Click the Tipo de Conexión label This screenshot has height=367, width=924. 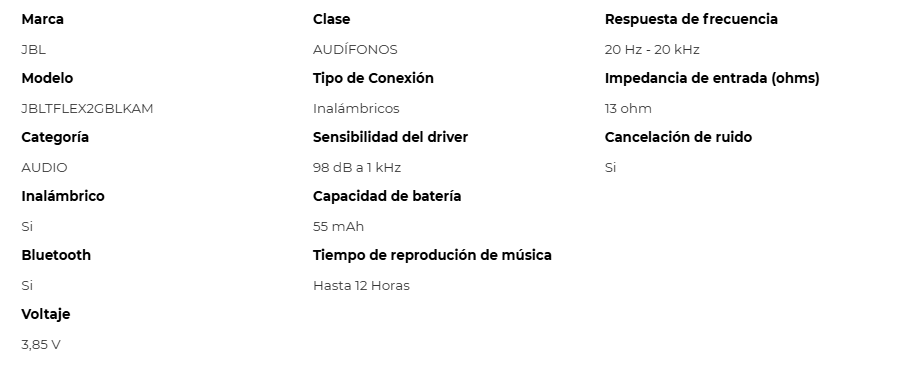373,78
